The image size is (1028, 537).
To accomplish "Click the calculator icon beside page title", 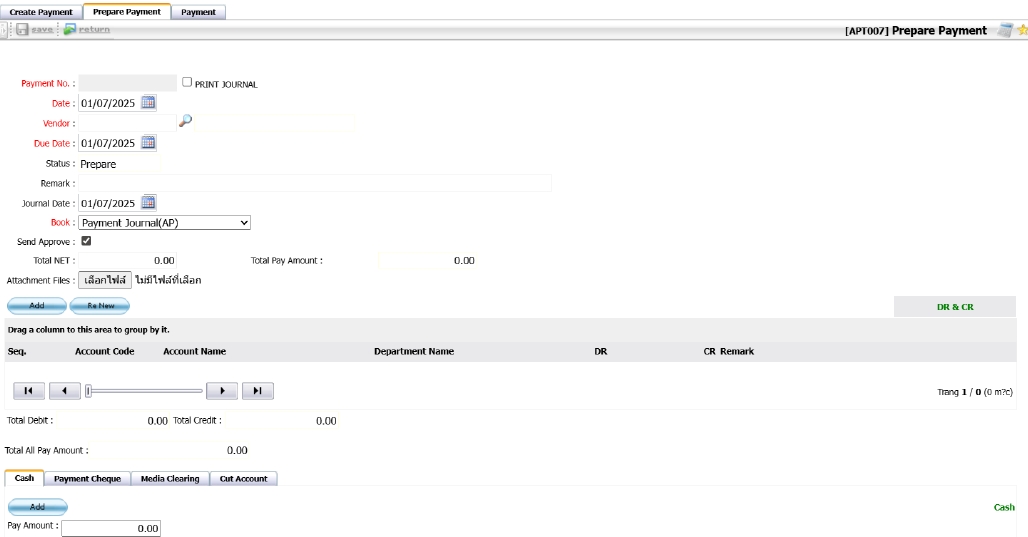I will pyautogui.click(x=1005, y=30).
